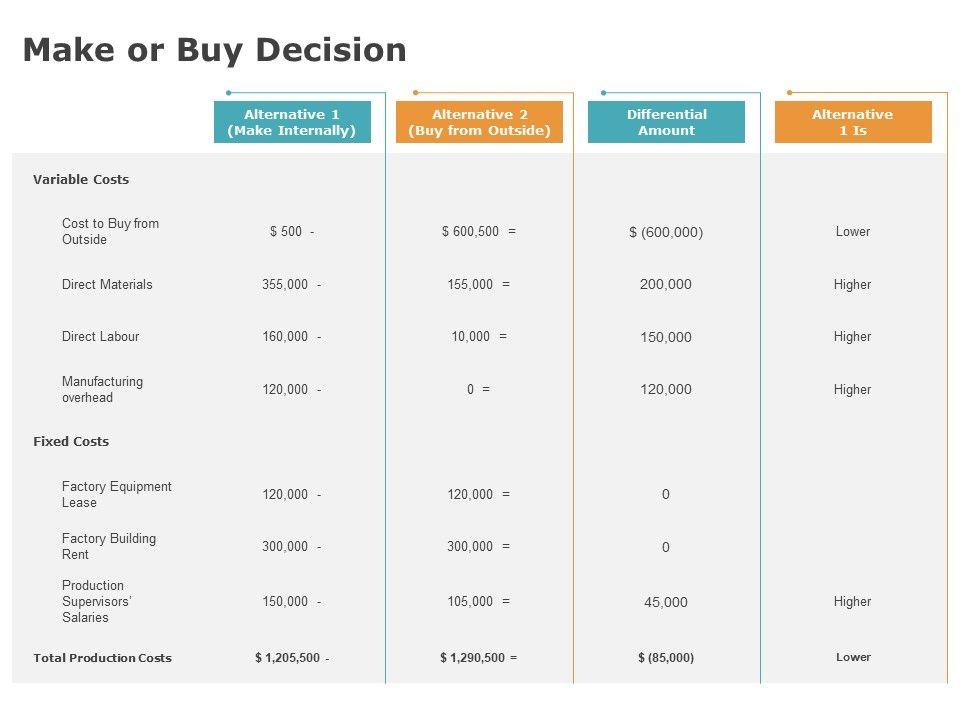Select the Factory Equipment Lease label
Image resolution: width=960 pixels, height=720 pixels.
click(x=116, y=494)
